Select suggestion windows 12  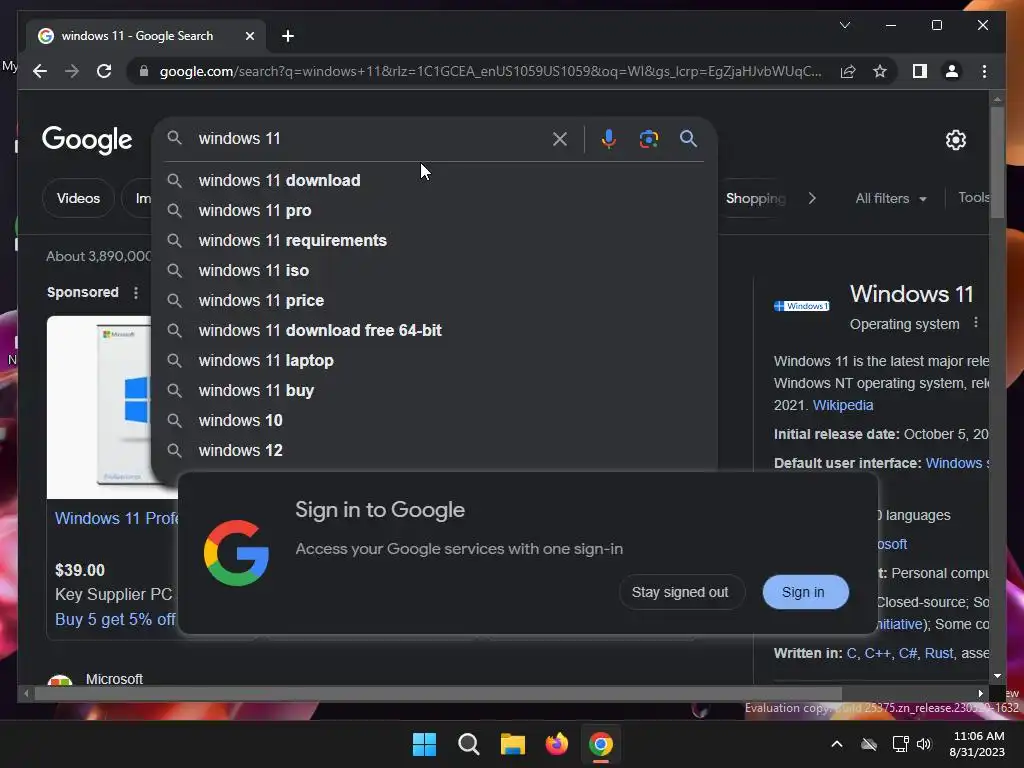(x=434, y=451)
